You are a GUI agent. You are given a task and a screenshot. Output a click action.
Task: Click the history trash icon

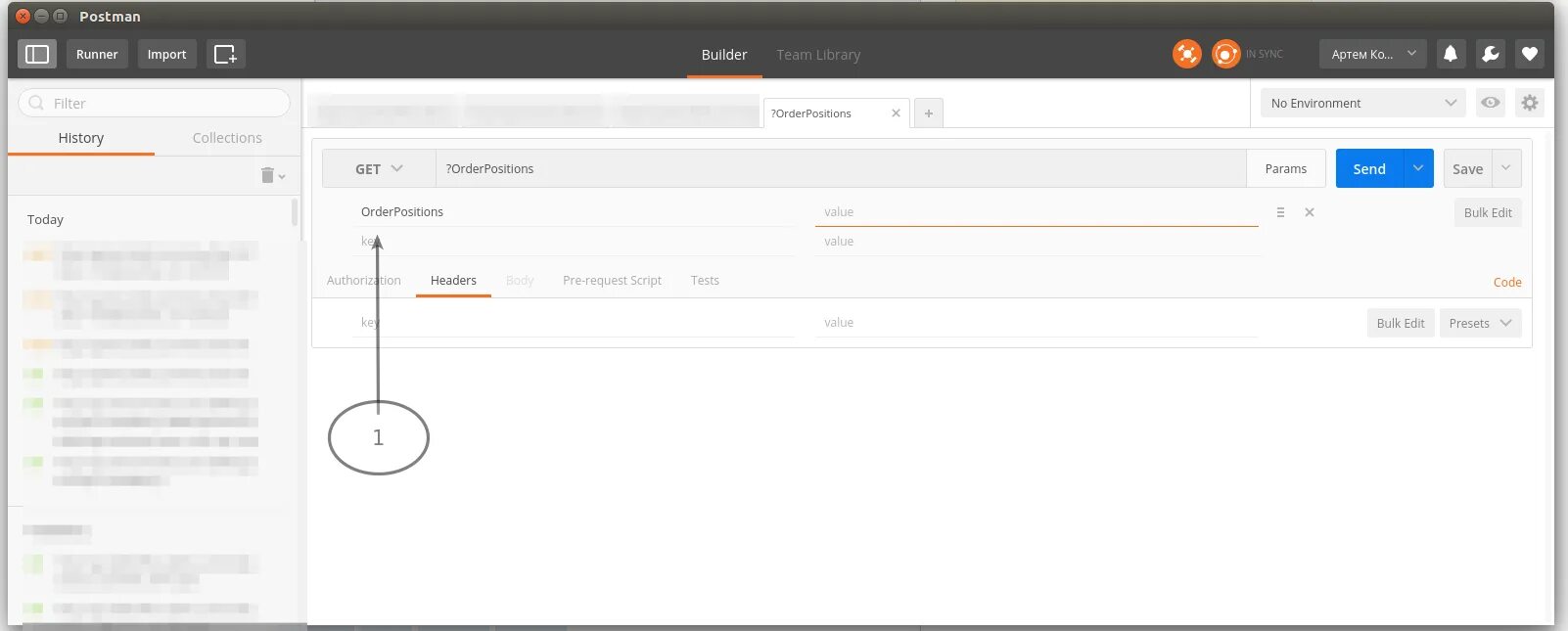point(267,175)
